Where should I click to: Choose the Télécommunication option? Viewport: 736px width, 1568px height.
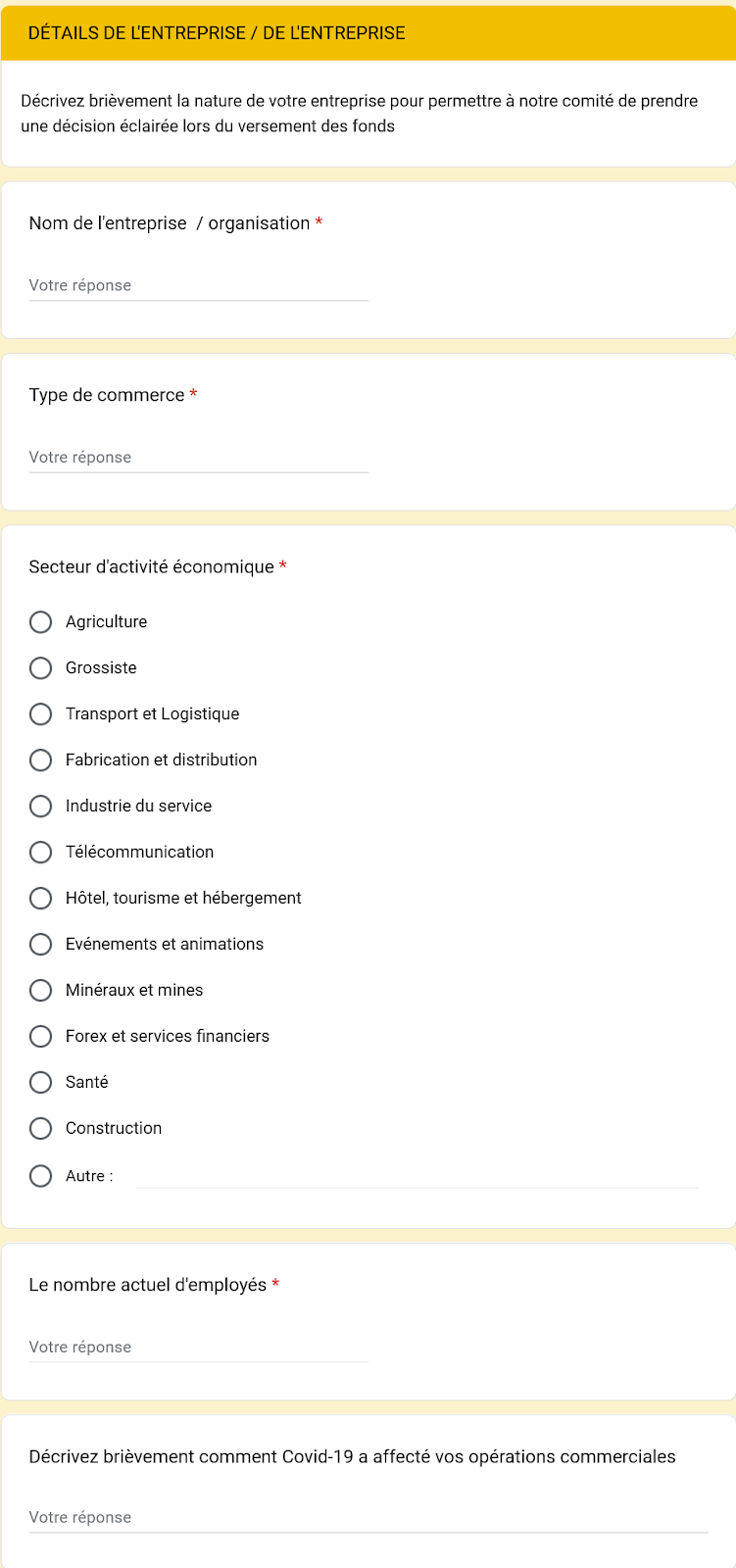pyautogui.click(x=40, y=853)
